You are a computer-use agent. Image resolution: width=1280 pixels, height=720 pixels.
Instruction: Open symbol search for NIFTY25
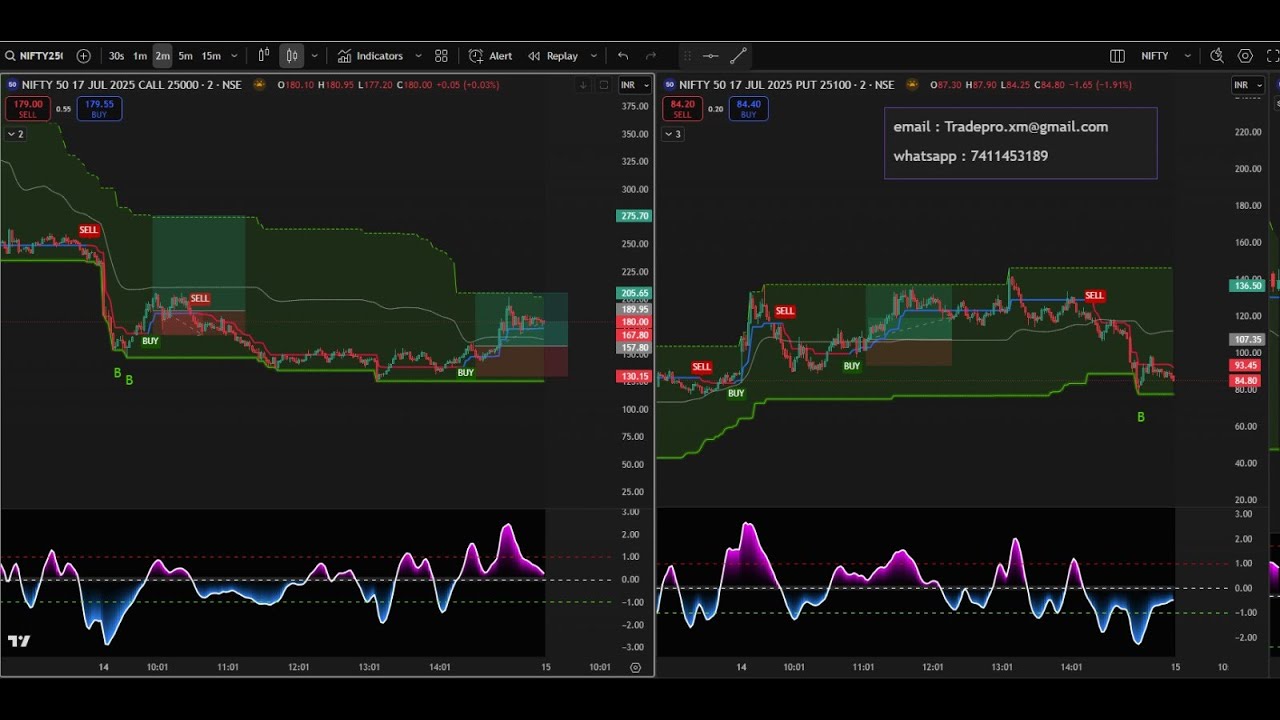click(x=34, y=56)
